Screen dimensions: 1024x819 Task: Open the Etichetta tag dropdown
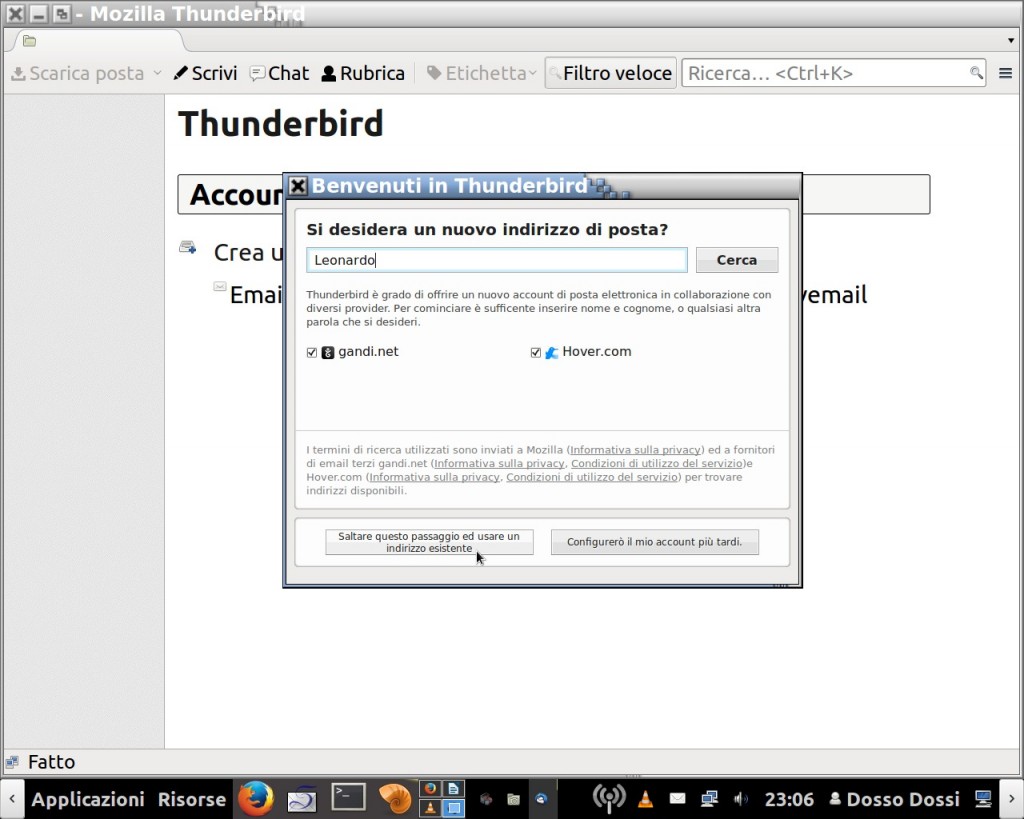(481, 73)
